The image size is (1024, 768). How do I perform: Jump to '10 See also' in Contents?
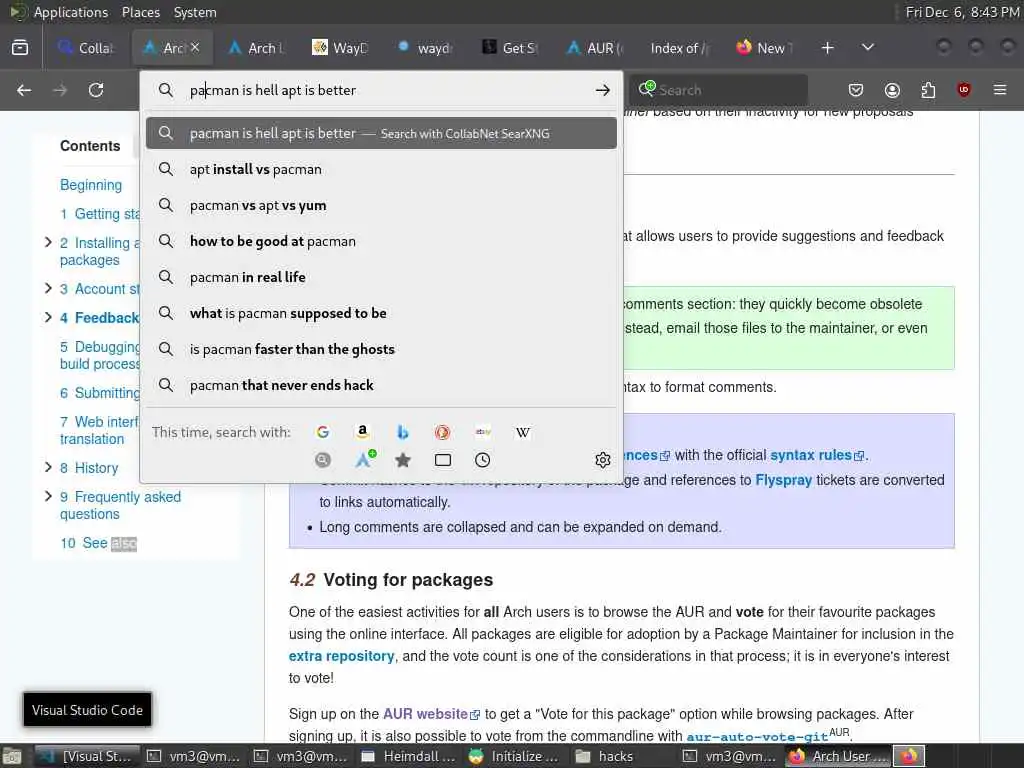99,543
